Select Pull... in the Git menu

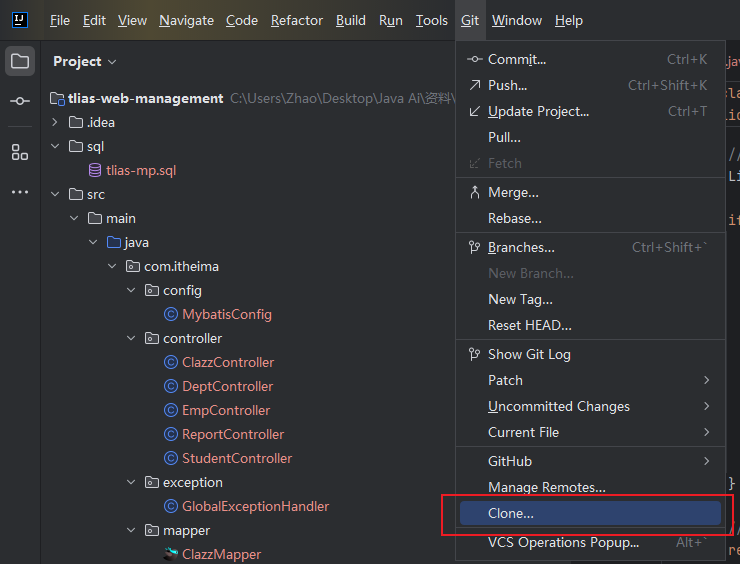590,137
